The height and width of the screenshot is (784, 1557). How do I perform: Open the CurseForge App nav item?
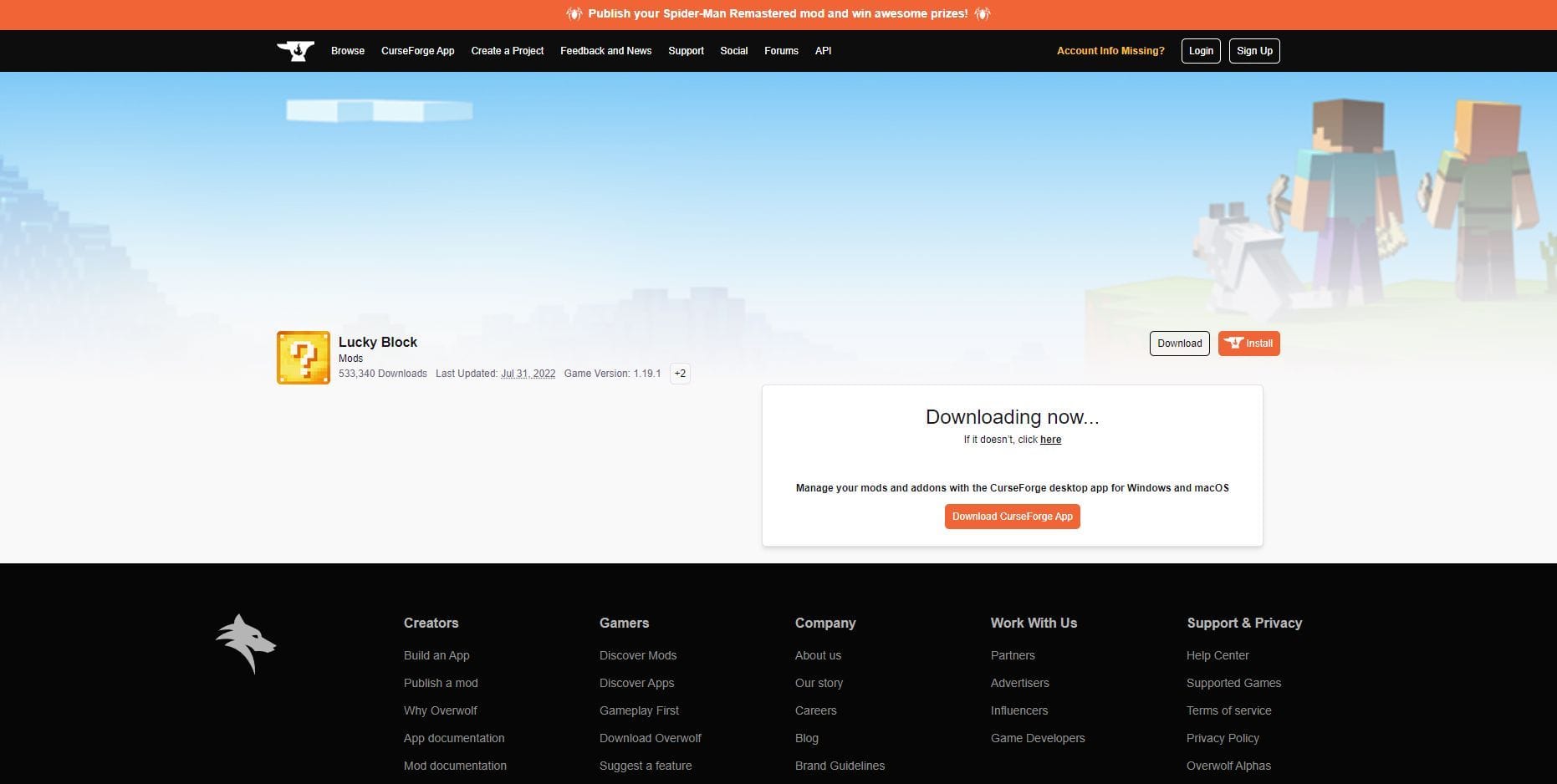click(x=417, y=51)
